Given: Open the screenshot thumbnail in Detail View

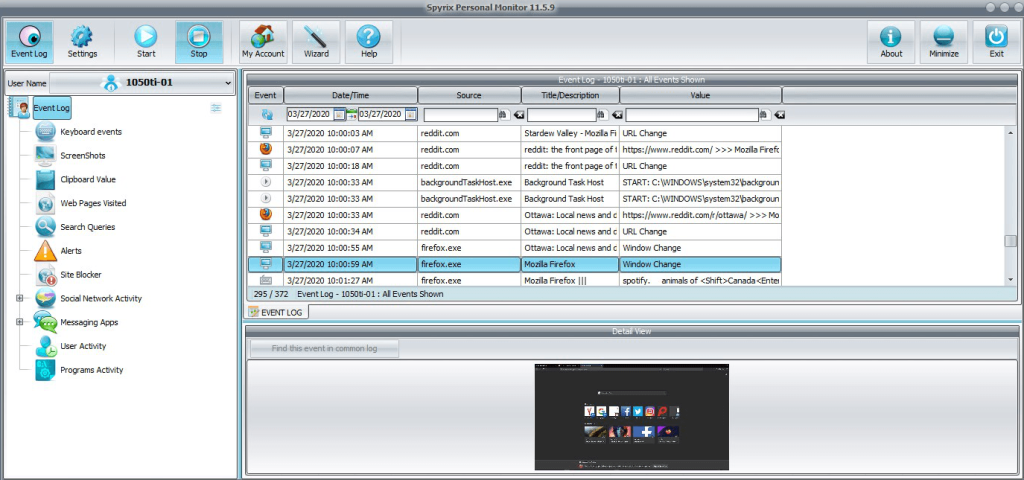Looking at the screenshot, I should click(632, 417).
